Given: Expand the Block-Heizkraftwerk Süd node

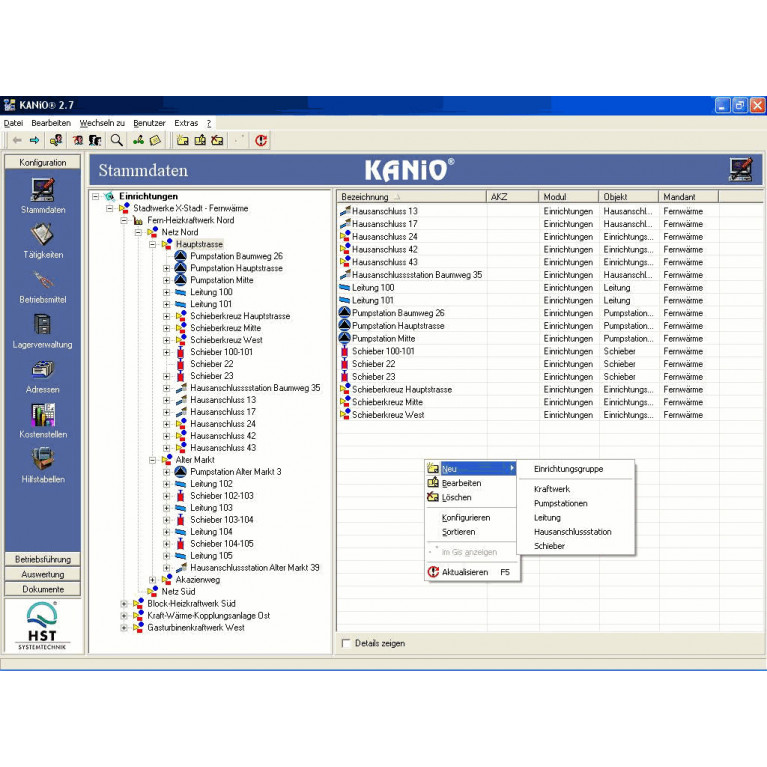Looking at the screenshot, I should pos(124,604).
